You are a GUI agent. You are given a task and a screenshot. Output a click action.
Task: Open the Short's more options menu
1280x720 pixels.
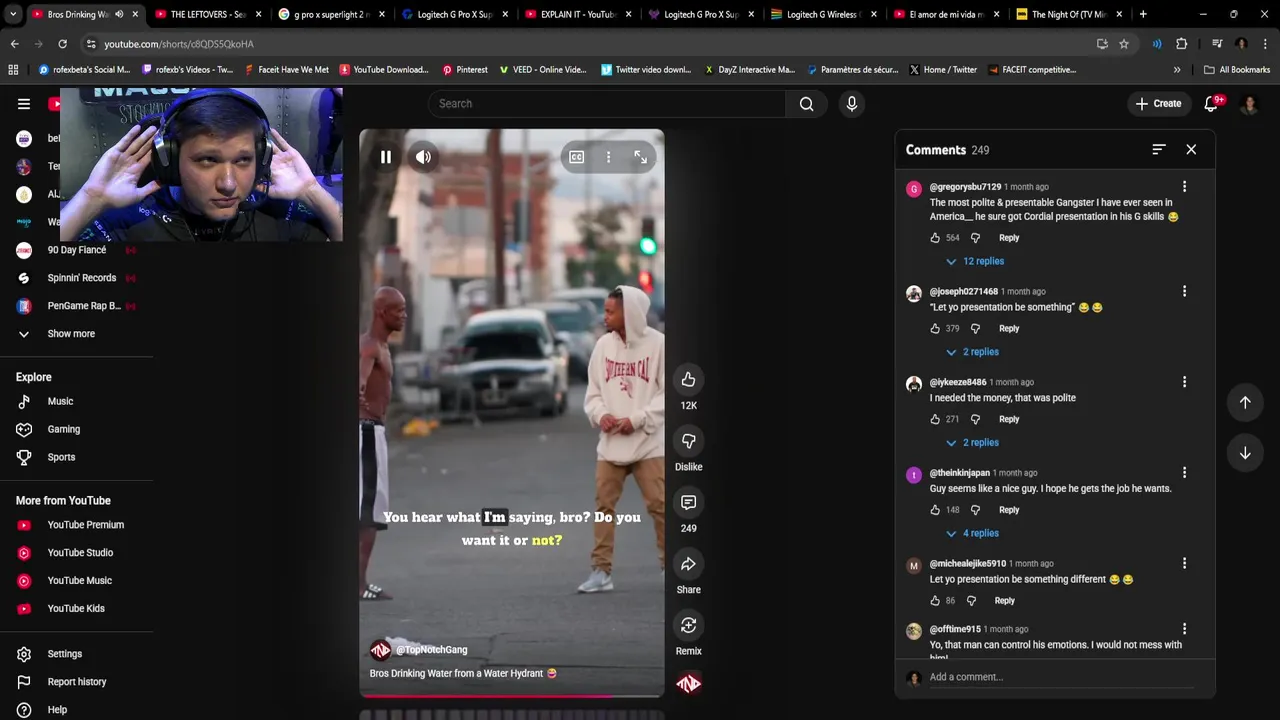608,157
